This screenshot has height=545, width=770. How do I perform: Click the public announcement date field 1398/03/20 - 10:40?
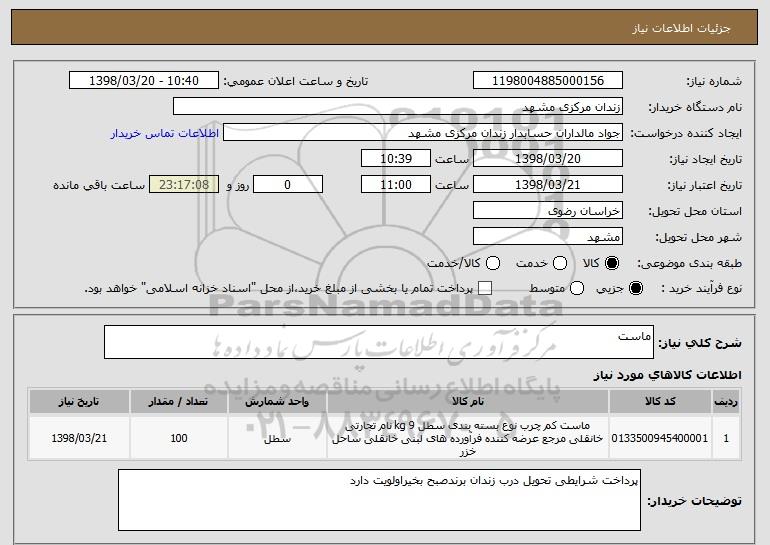pyautogui.click(x=144, y=81)
